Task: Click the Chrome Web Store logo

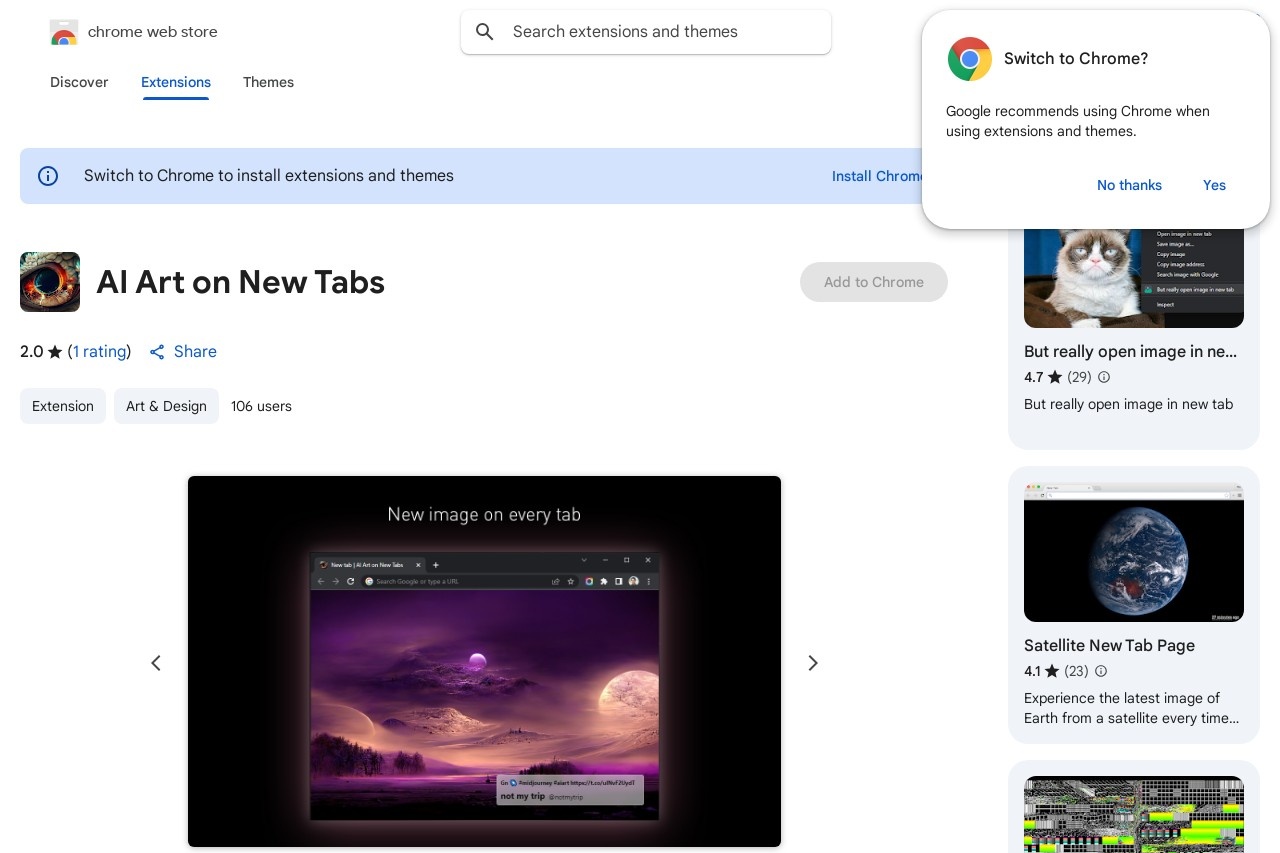Action: (64, 32)
